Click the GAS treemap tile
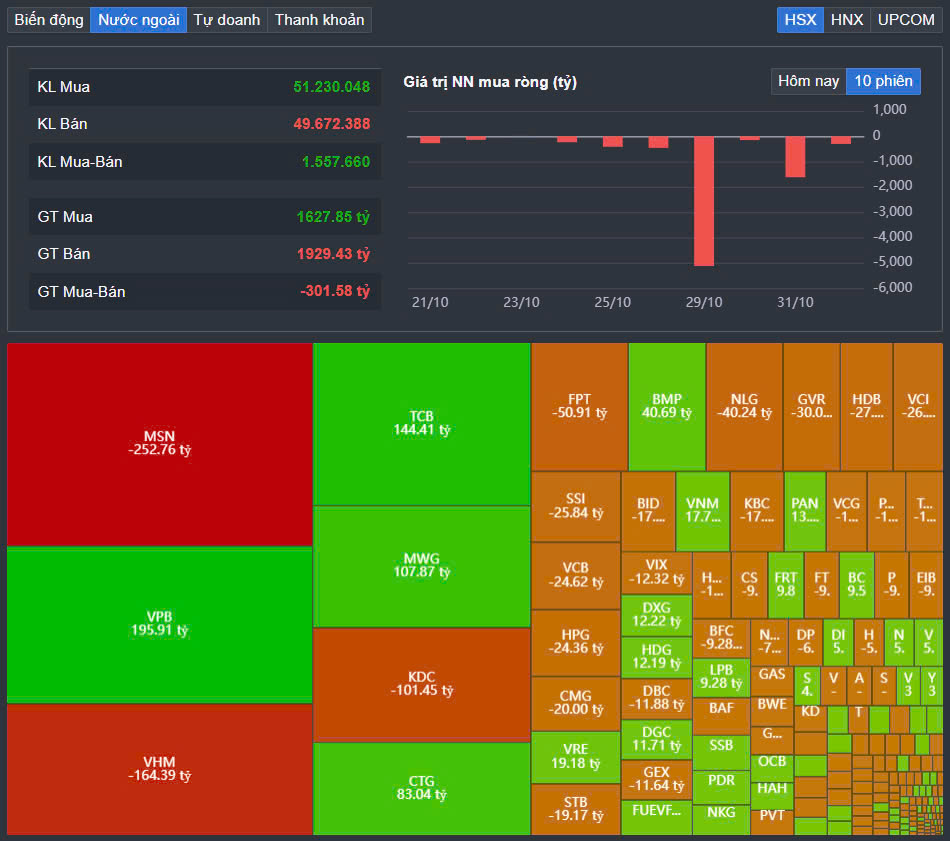The height and width of the screenshot is (841, 950). (772, 681)
